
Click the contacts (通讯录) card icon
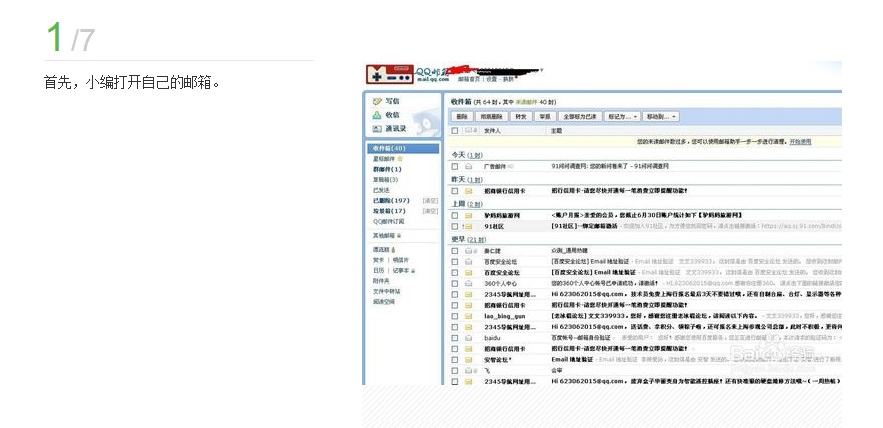click(x=377, y=129)
